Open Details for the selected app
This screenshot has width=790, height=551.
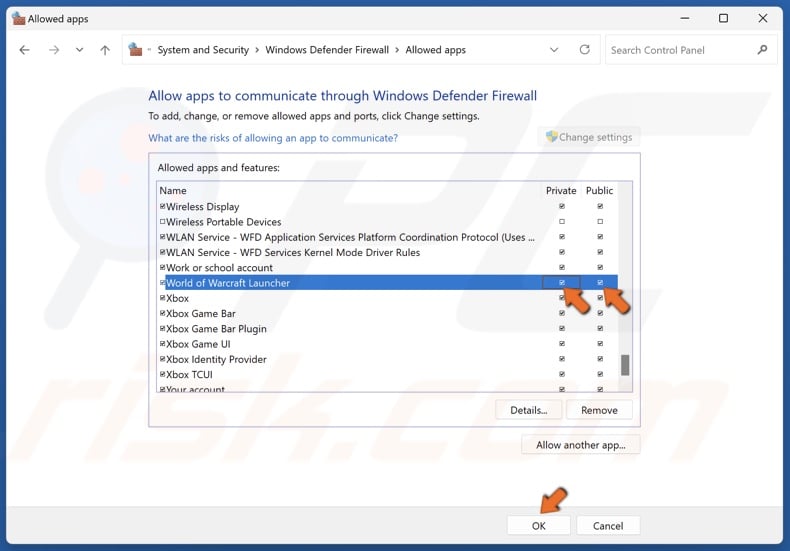pos(529,410)
